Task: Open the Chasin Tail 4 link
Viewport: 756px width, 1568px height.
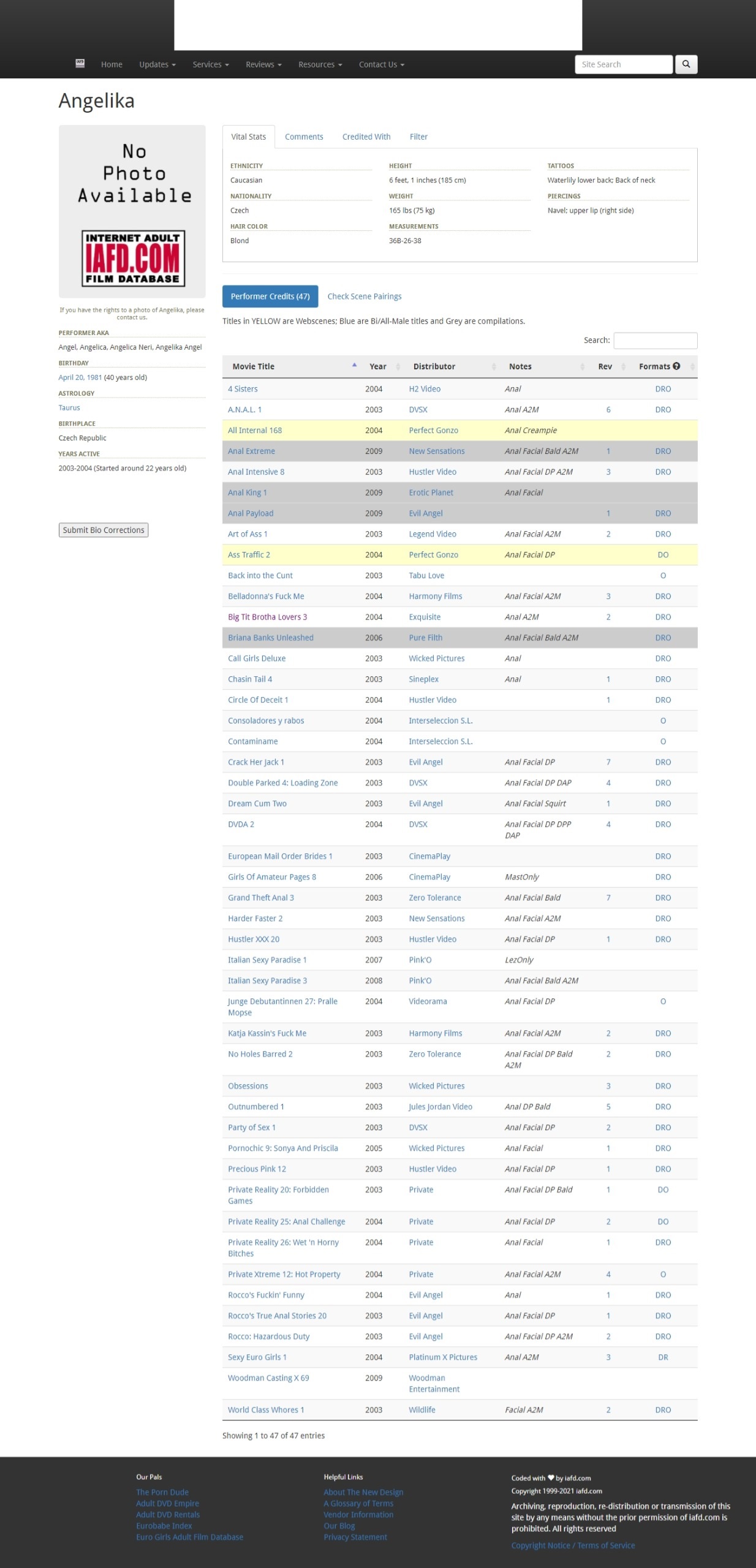Action: click(x=250, y=679)
